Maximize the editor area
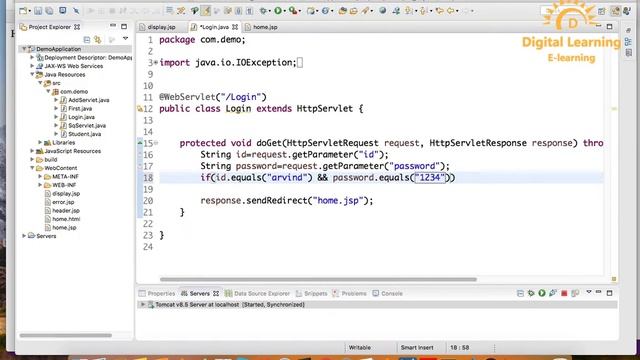Screen dimensions: 640x360 pyautogui.click(x=609, y=27)
